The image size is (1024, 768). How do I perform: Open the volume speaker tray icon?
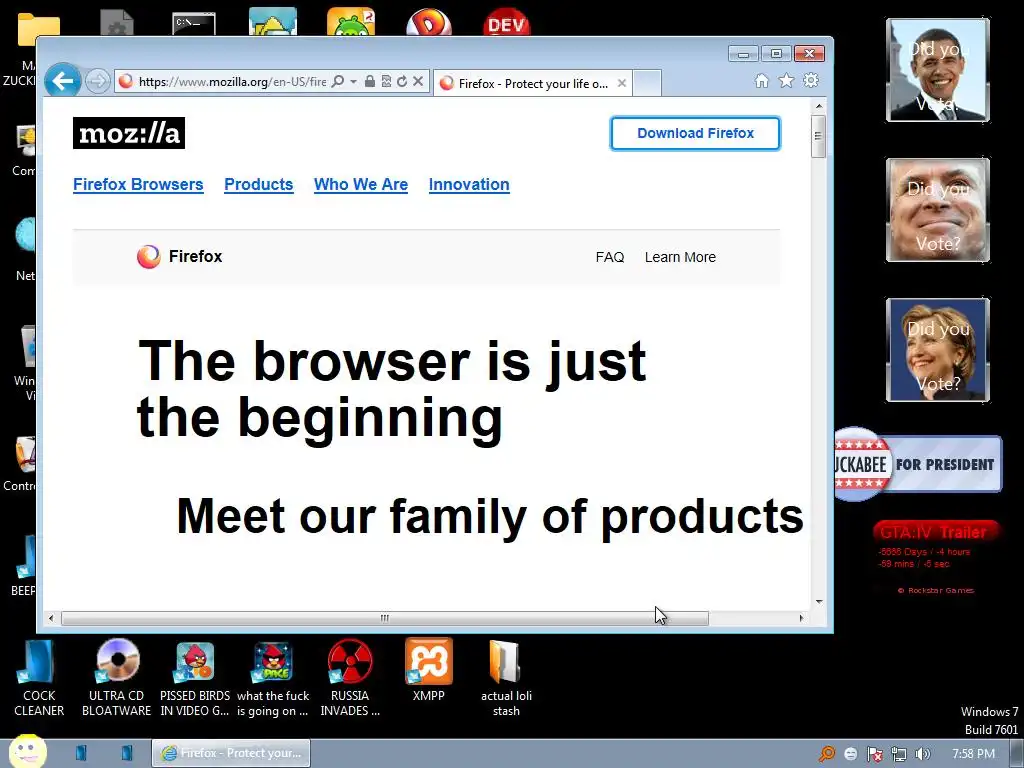[x=922, y=754]
